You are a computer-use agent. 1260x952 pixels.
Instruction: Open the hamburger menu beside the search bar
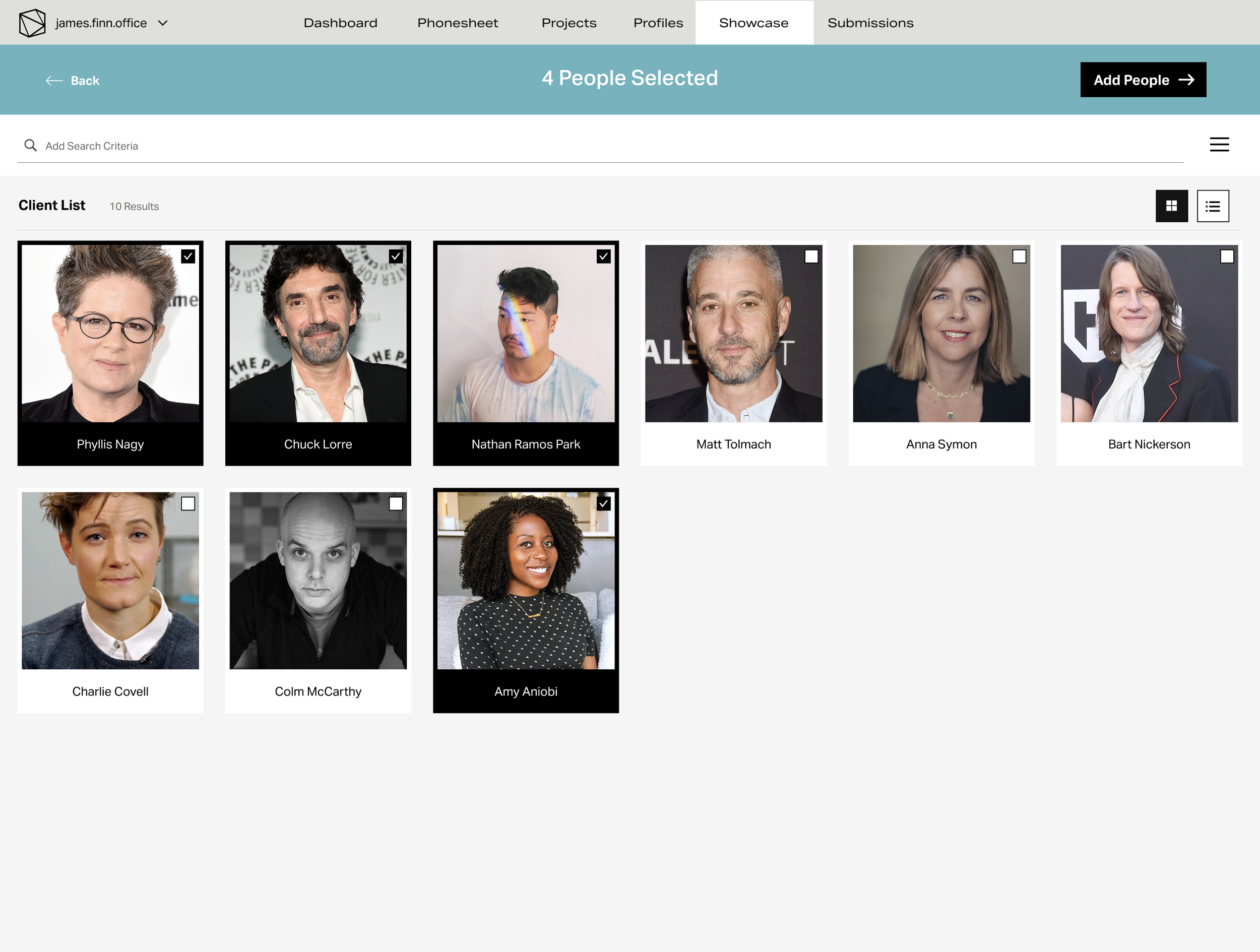1219,144
